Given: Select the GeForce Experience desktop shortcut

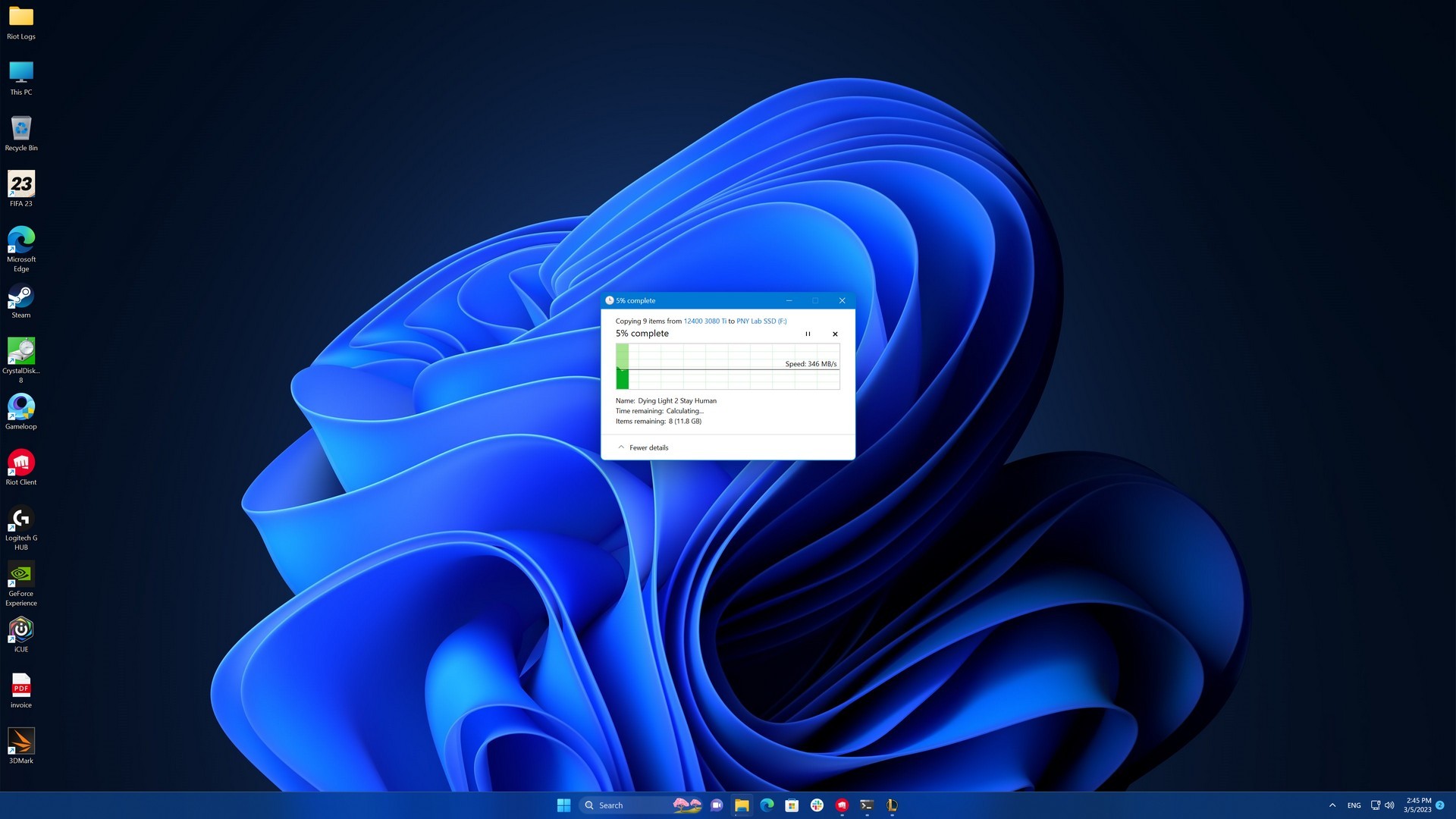Looking at the screenshot, I should click(x=21, y=584).
